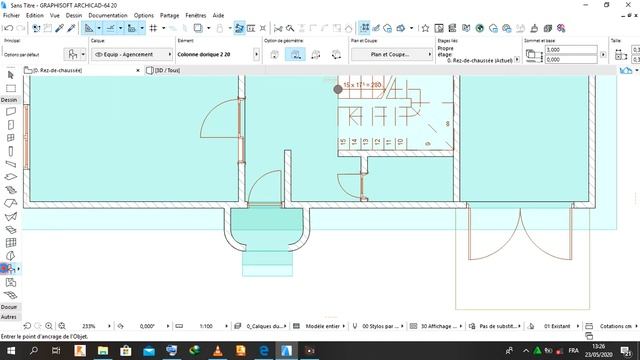The image size is (640, 360).
Task: Select the Morph tool in toolbox
Action: click(11, 256)
